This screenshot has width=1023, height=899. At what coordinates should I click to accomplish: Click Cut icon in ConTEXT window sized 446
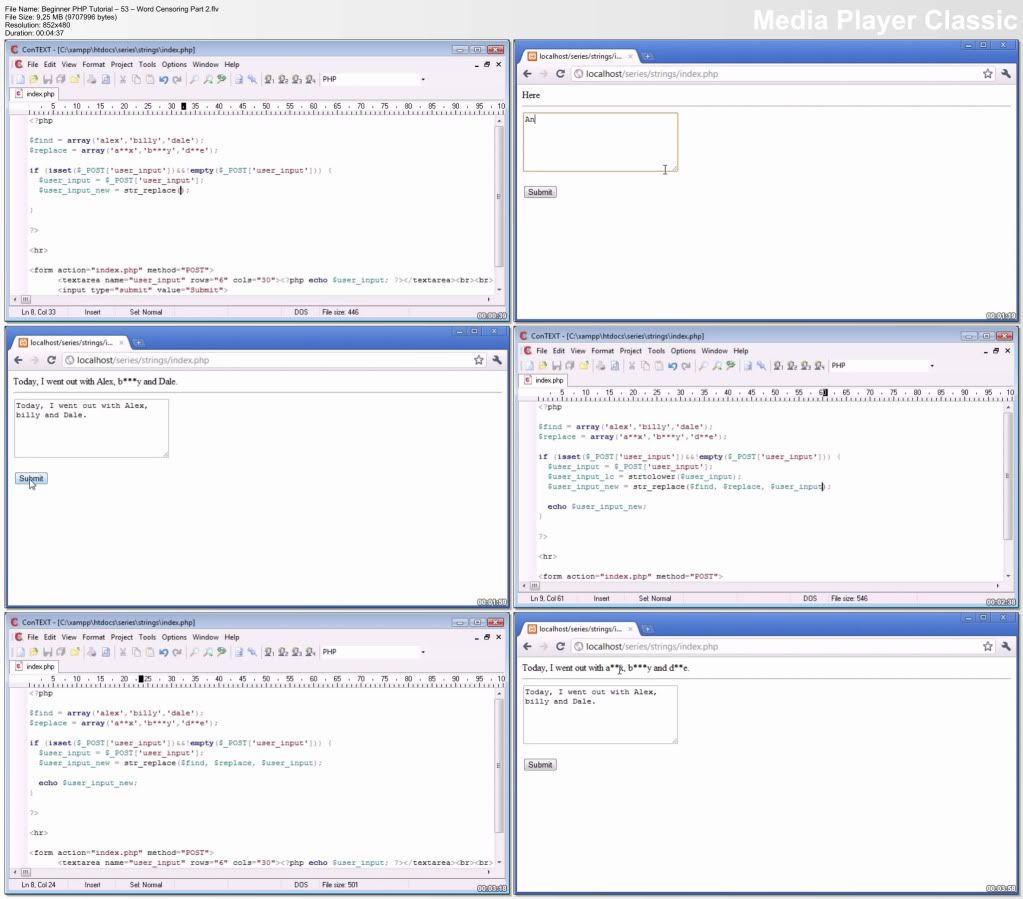pos(122,80)
